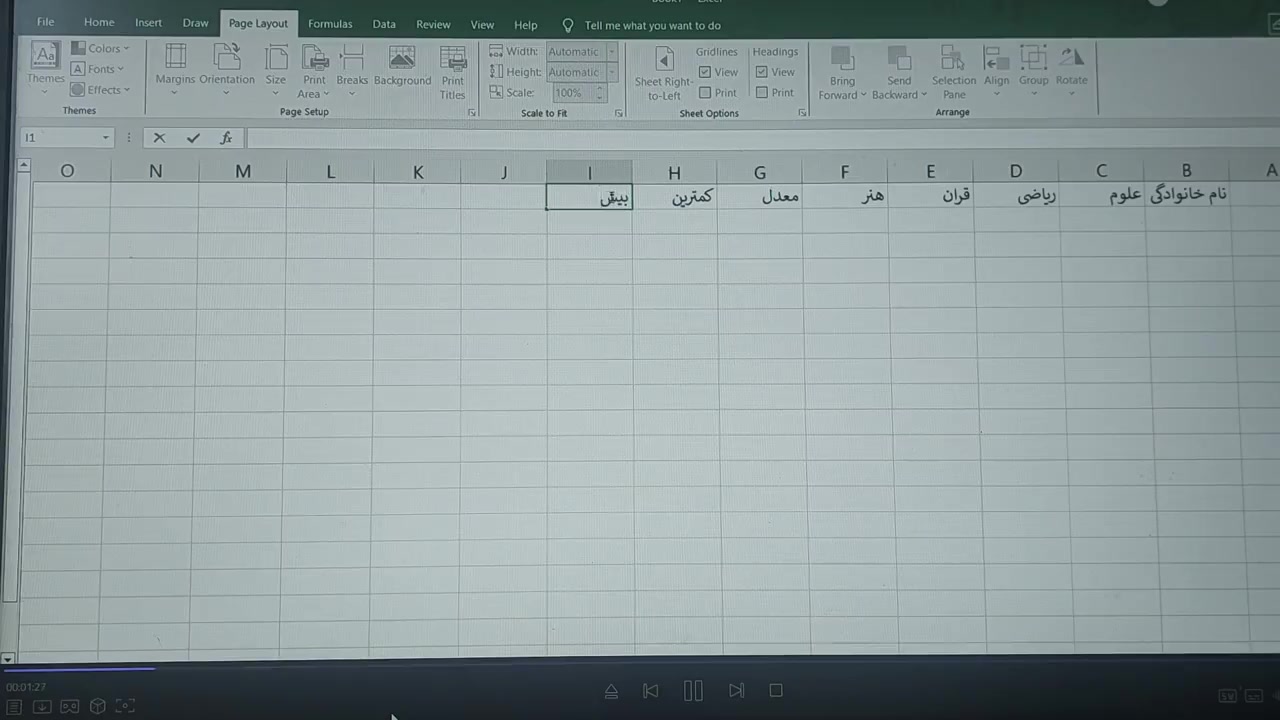This screenshot has height=720, width=1280.
Task: Click the Send Backward icon
Action: 899,59
